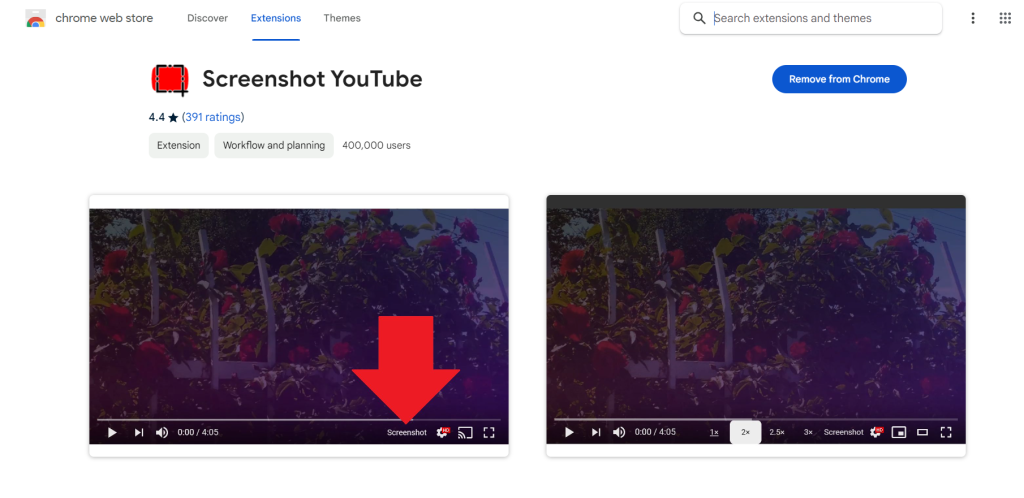Select 2.5x speed in right preview
The width and height of the screenshot is (1024, 498).
776,432
